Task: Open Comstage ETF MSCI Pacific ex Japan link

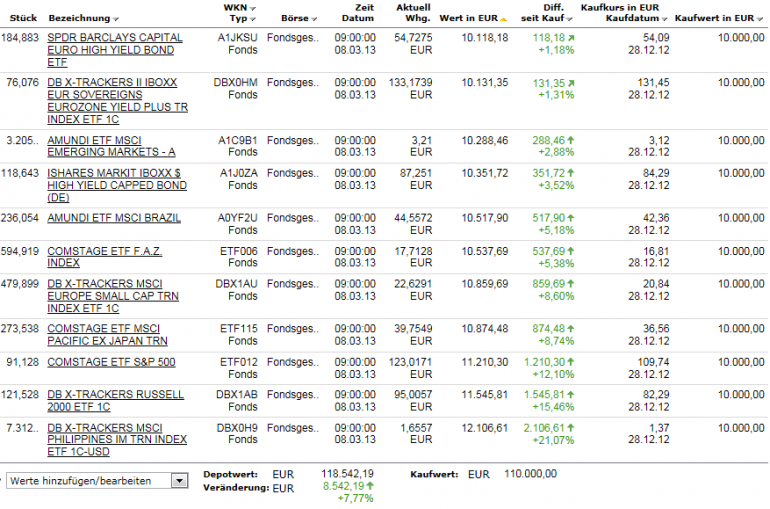Action: [108, 335]
